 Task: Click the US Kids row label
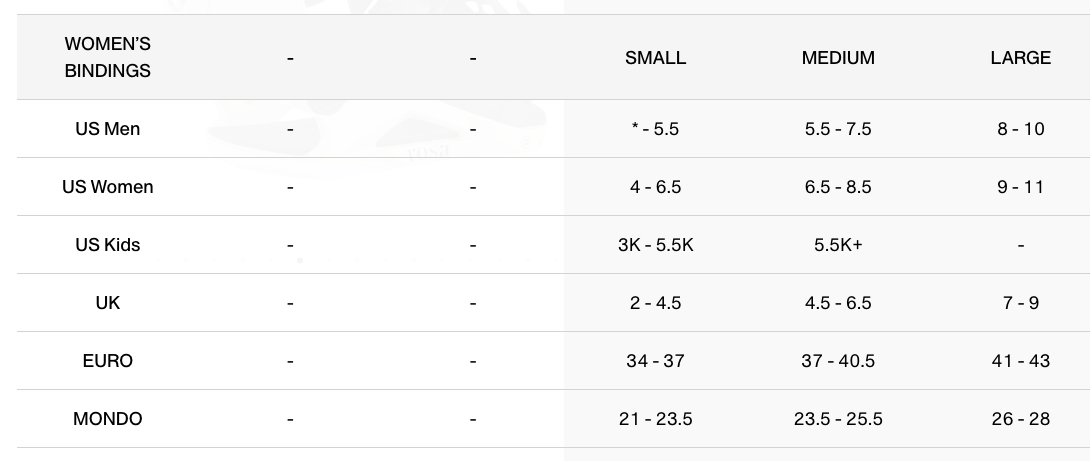pos(108,245)
